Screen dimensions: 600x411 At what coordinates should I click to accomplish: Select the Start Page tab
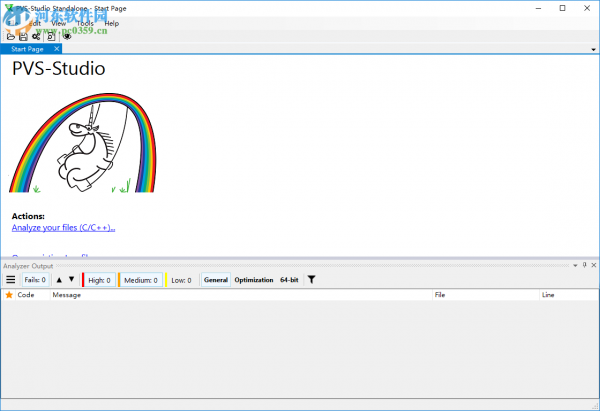point(27,49)
